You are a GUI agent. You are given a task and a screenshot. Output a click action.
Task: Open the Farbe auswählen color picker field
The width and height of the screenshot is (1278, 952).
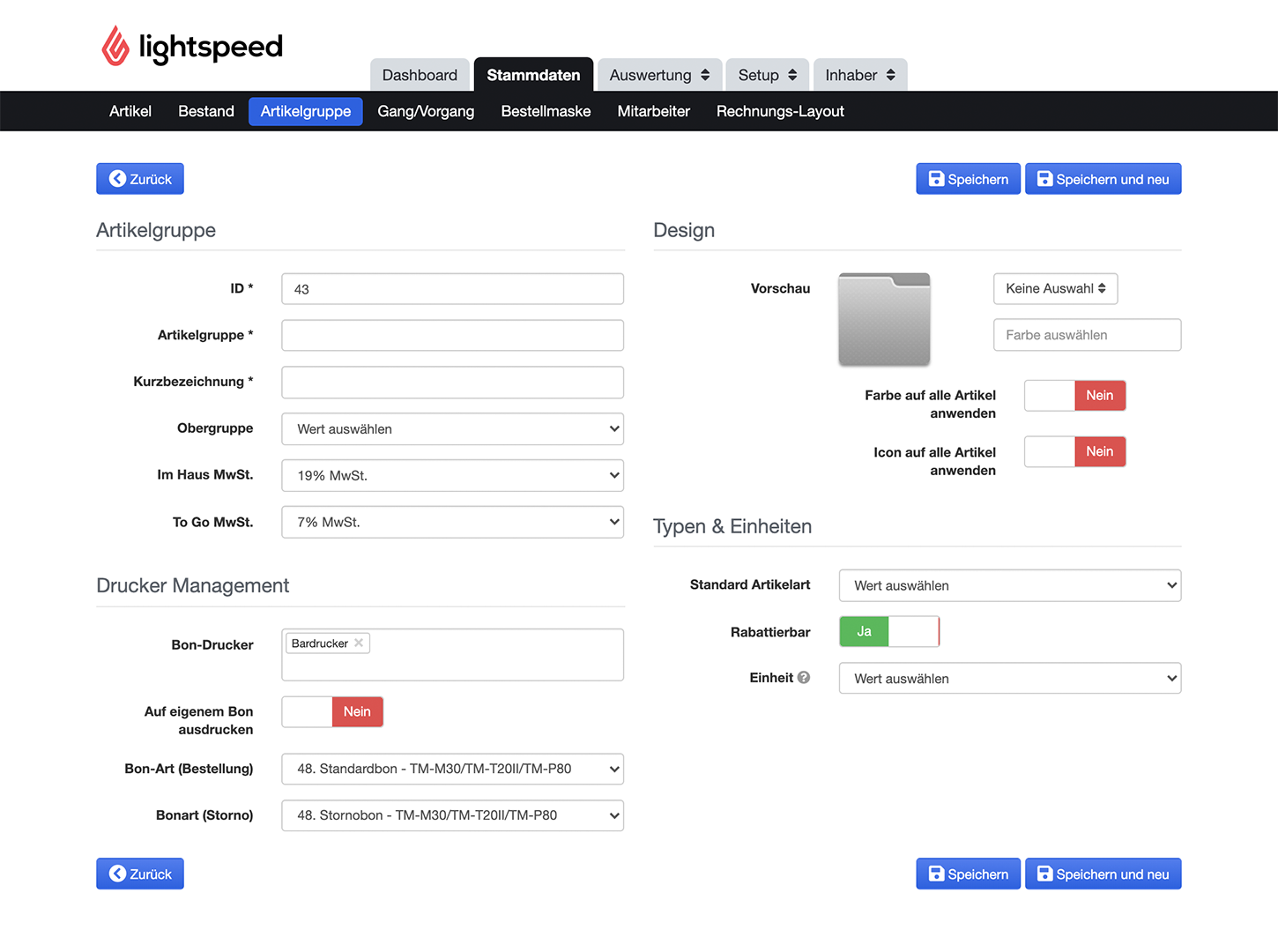(x=1087, y=335)
